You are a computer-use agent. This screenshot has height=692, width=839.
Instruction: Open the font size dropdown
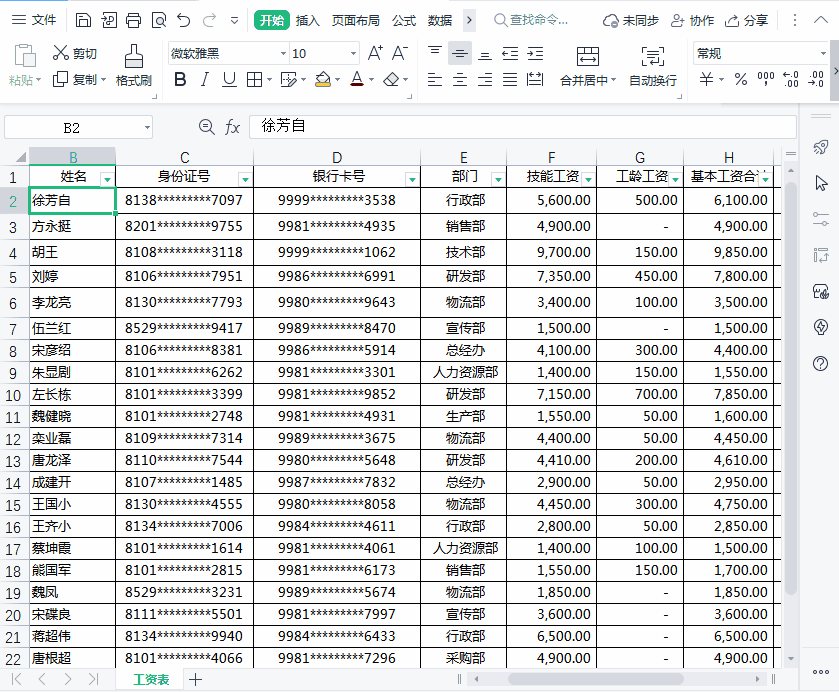tap(353, 54)
